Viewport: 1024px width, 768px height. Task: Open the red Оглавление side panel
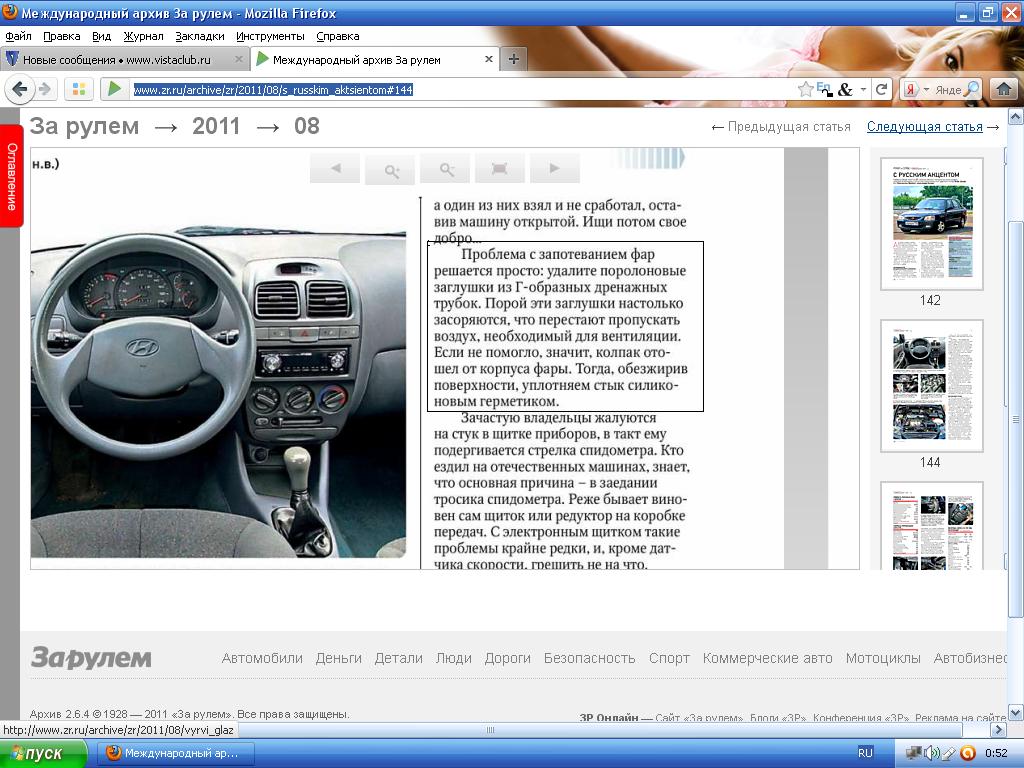pyautogui.click(x=11, y=177)
